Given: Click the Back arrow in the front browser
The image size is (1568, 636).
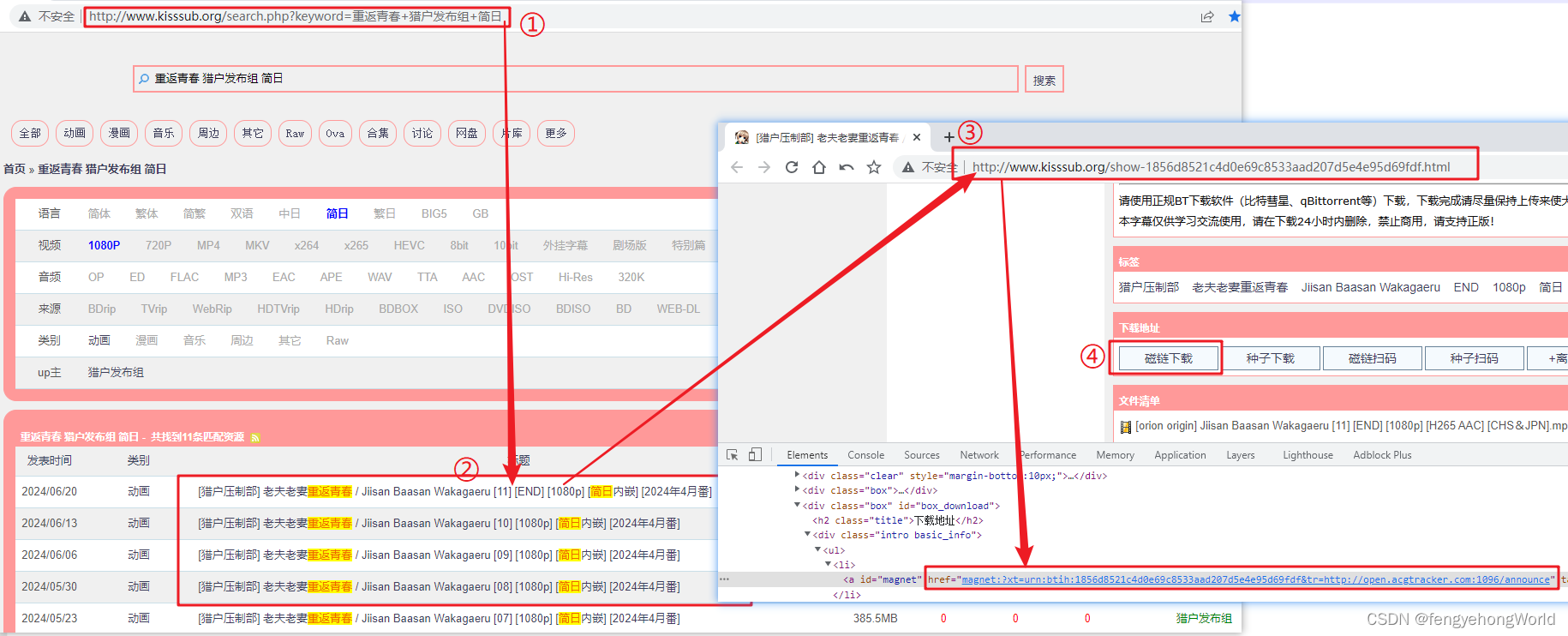Looking at the screenshot, I should [x=737, y=167].
